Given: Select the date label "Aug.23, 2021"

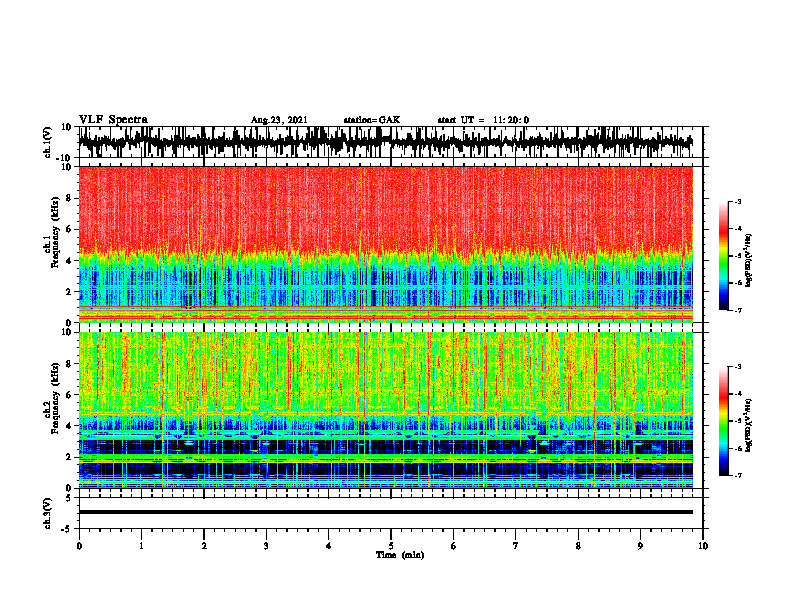Looking at the screenshot, I should tap(279, 120).
